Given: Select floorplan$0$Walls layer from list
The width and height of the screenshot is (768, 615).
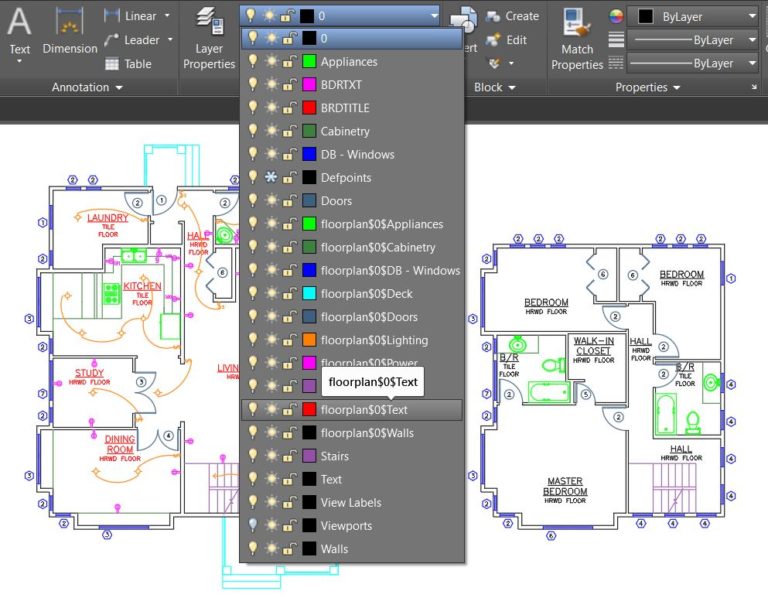Looking at the screenshot, I should point(367,433).
